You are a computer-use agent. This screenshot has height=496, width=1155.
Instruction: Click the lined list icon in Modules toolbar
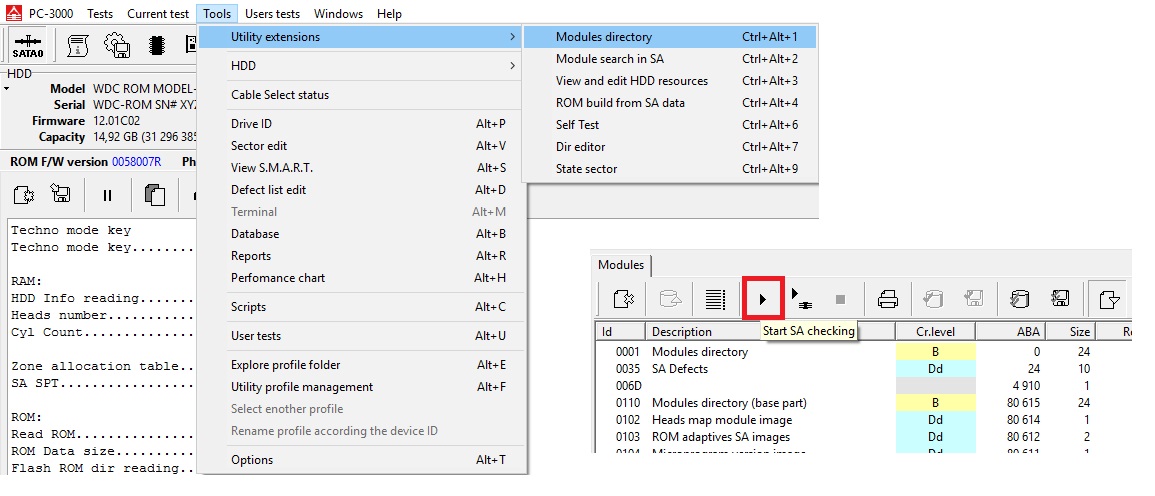point(715,299)
